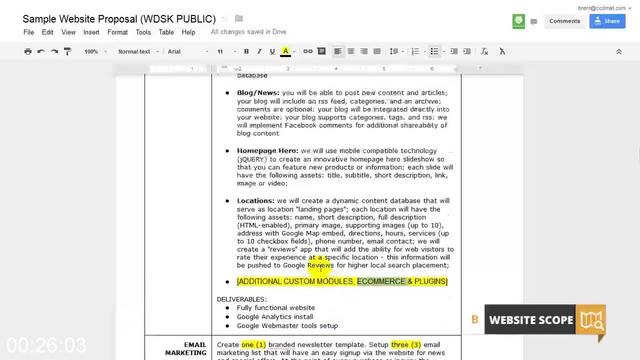Toggle underline formatting
640x360 pixels.
(272, 51)
